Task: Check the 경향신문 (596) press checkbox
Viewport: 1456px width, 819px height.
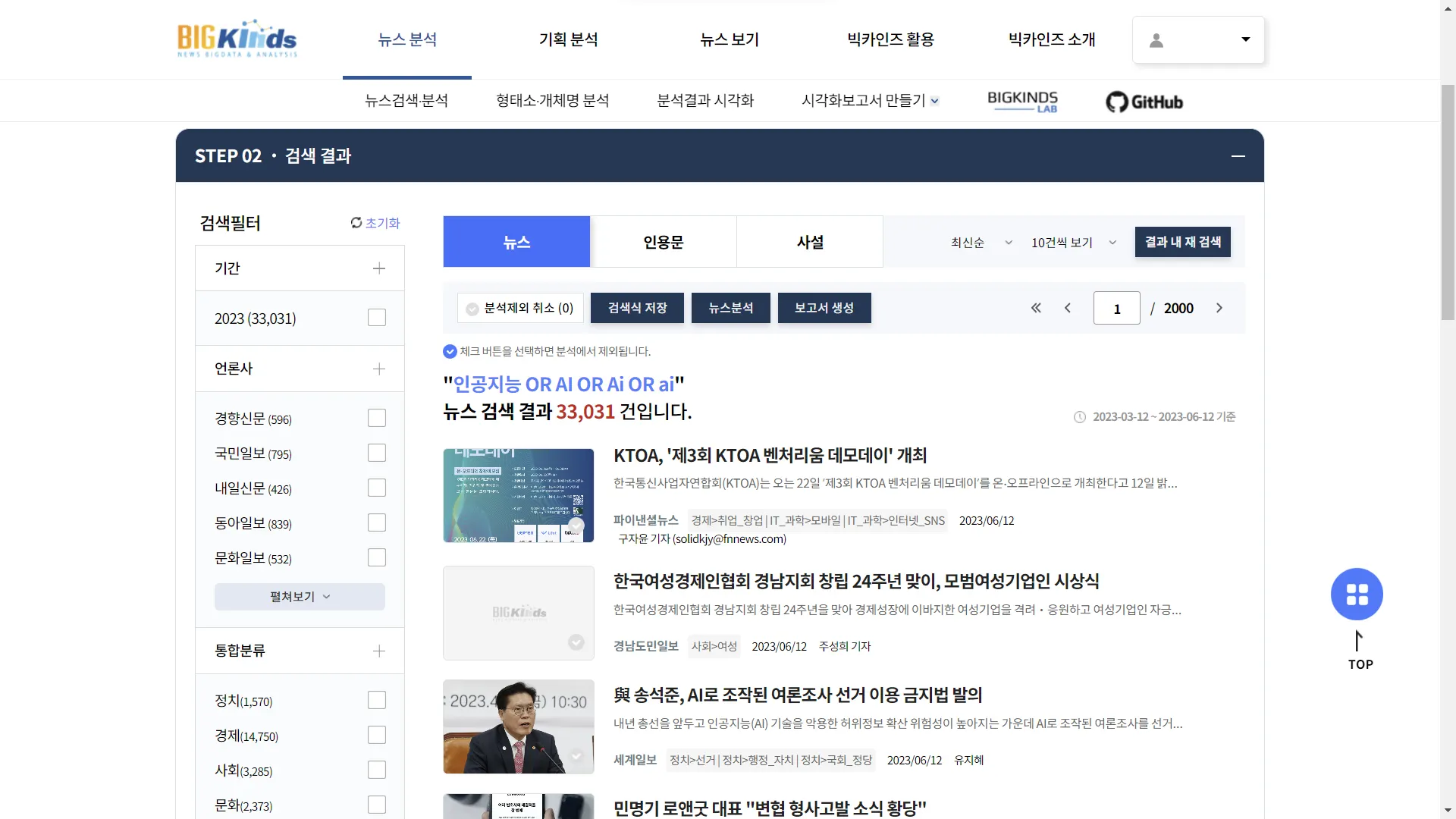Action: click(377, 419)
